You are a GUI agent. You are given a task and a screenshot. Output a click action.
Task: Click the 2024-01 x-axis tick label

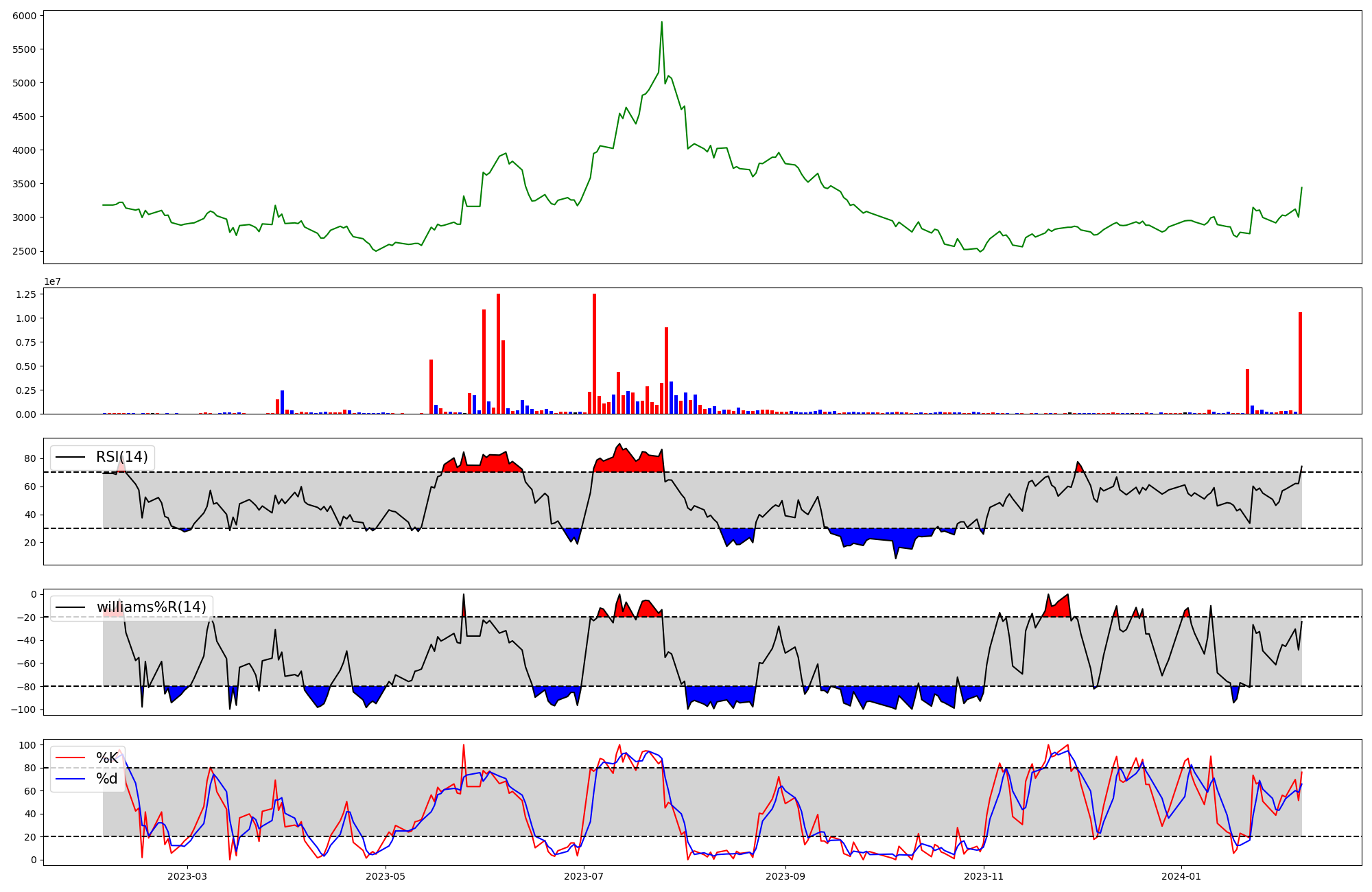[x=1182, y=876]
